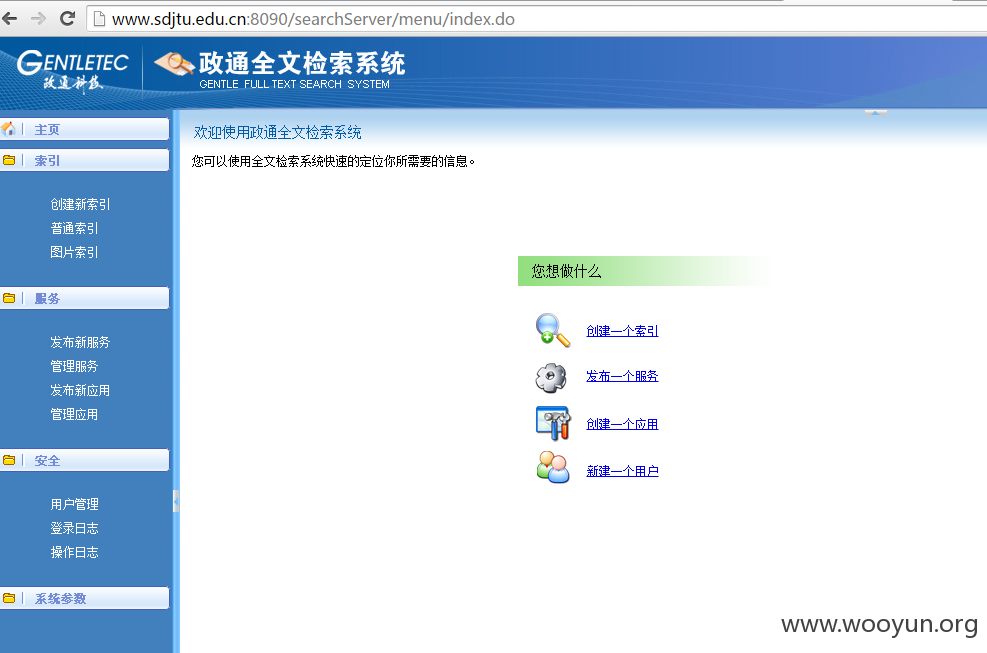Screen dimensions: 987x653
Task: Open 普通索引 in the sidebar
Action: point(74,228)
